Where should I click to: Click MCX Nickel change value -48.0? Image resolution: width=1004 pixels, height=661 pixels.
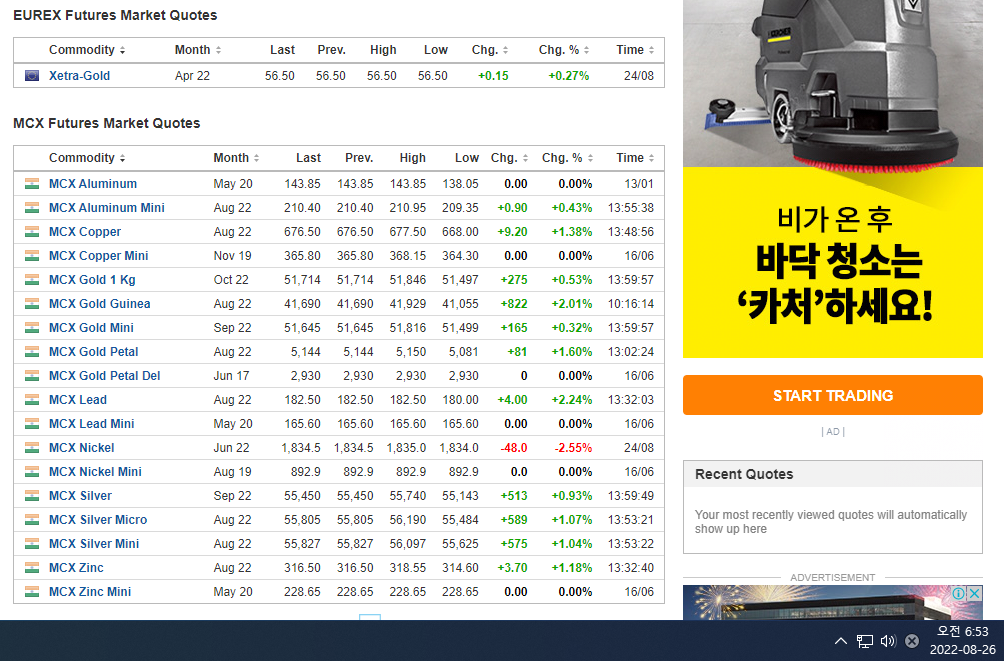coord(514,448)
